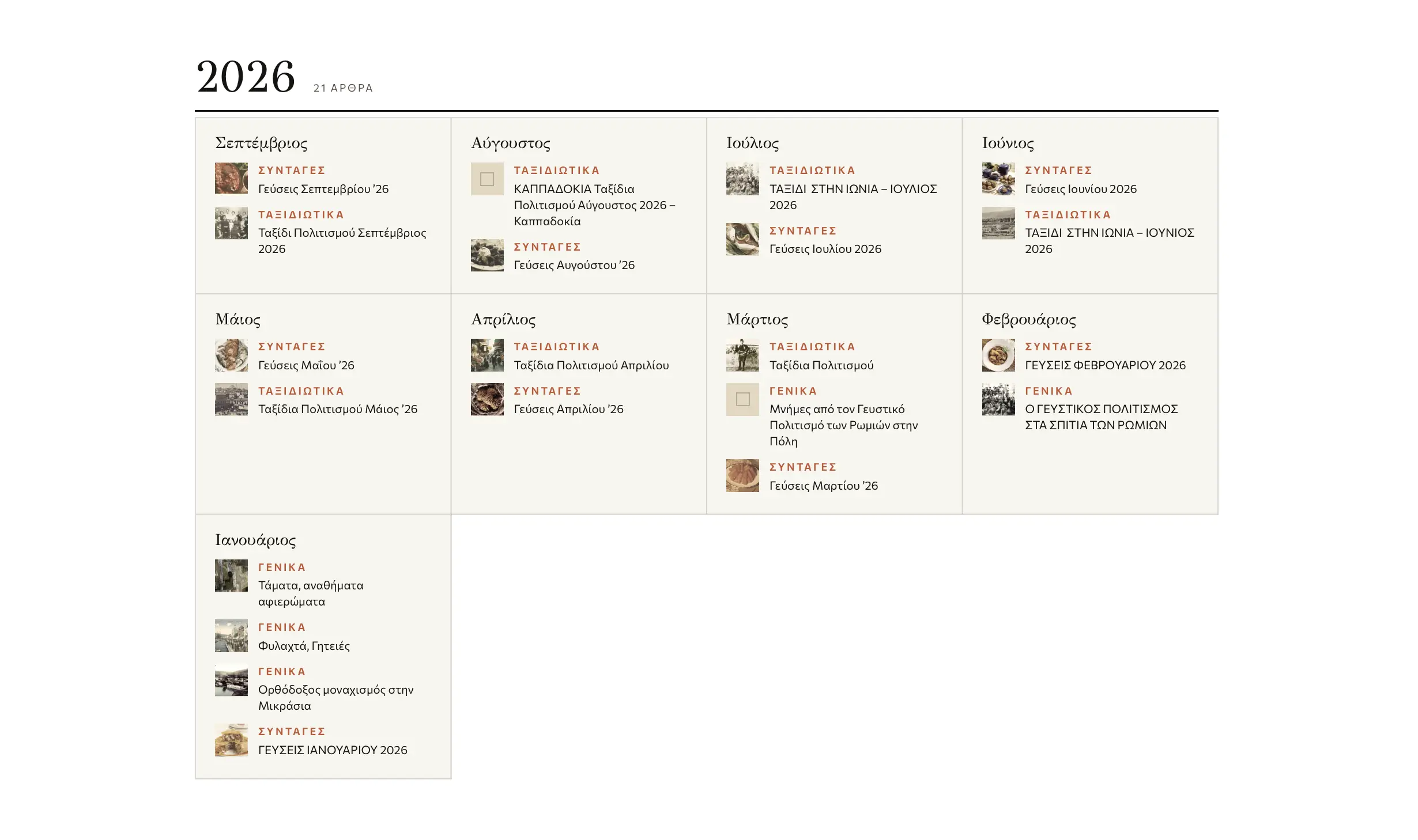
Task: Click thumbnail for Γεύσεις Μαΐου '26
Action: (x=231, y=355)
